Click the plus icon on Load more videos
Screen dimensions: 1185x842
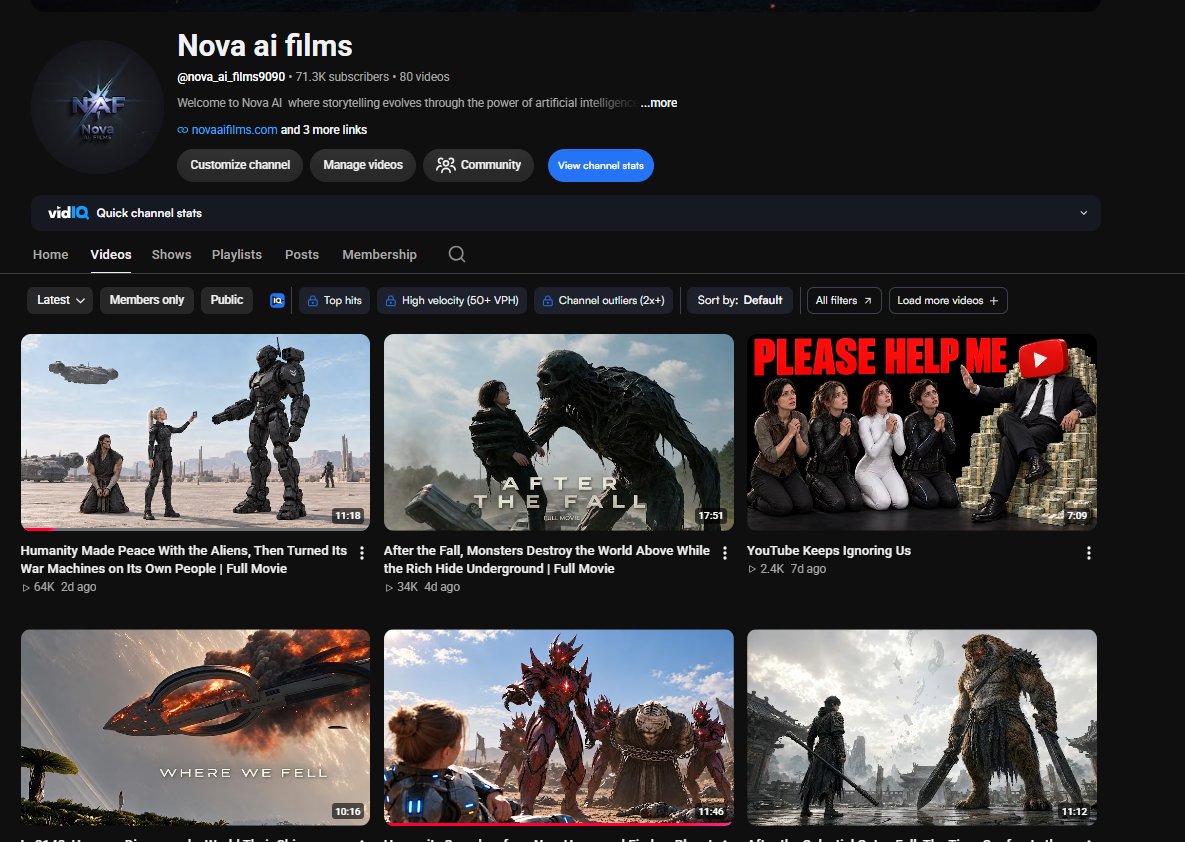994,301
